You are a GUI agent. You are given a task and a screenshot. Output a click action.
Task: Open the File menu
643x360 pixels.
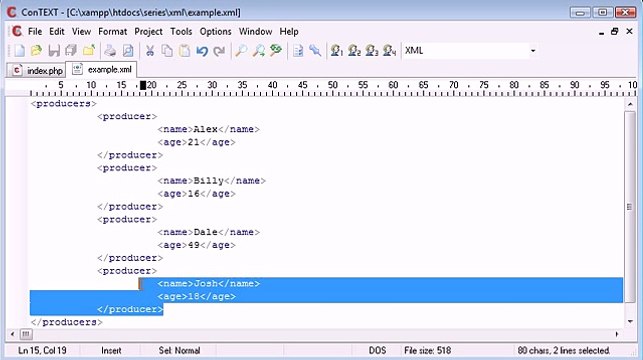point(35,32)
